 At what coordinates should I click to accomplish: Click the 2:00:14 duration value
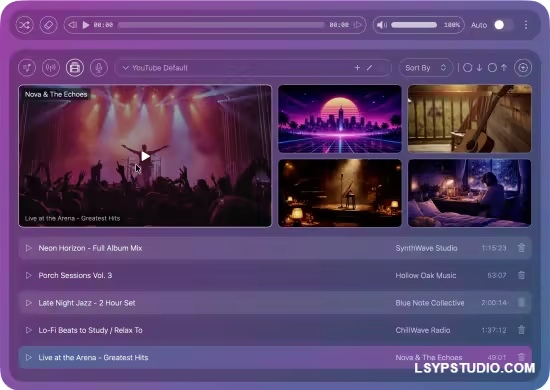(x=494, y=303)
